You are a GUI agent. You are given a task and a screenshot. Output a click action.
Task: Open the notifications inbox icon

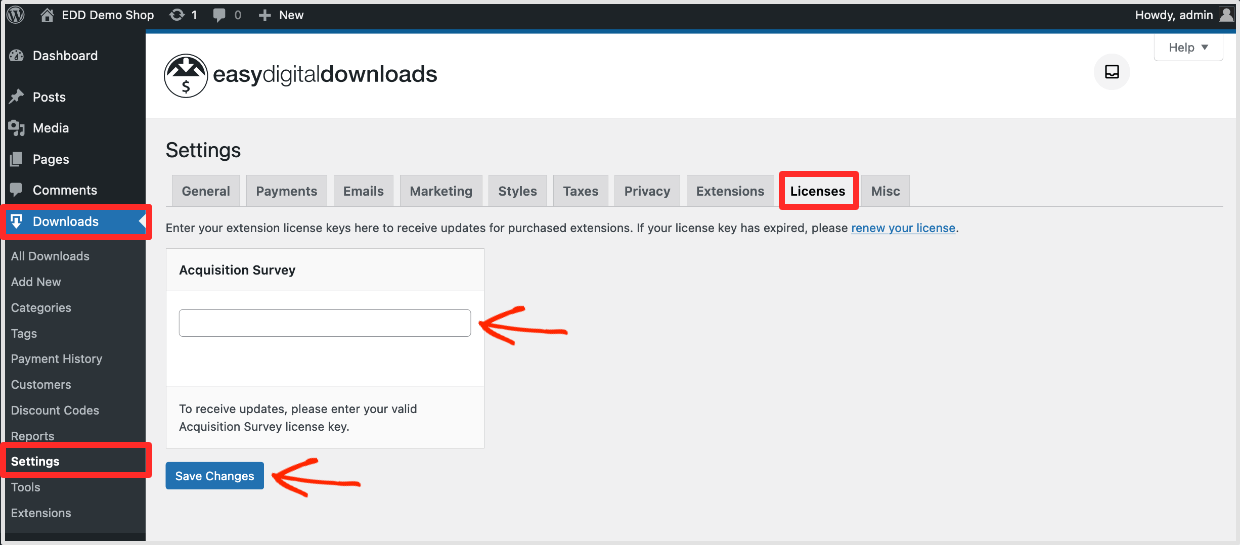(1111, 72)
